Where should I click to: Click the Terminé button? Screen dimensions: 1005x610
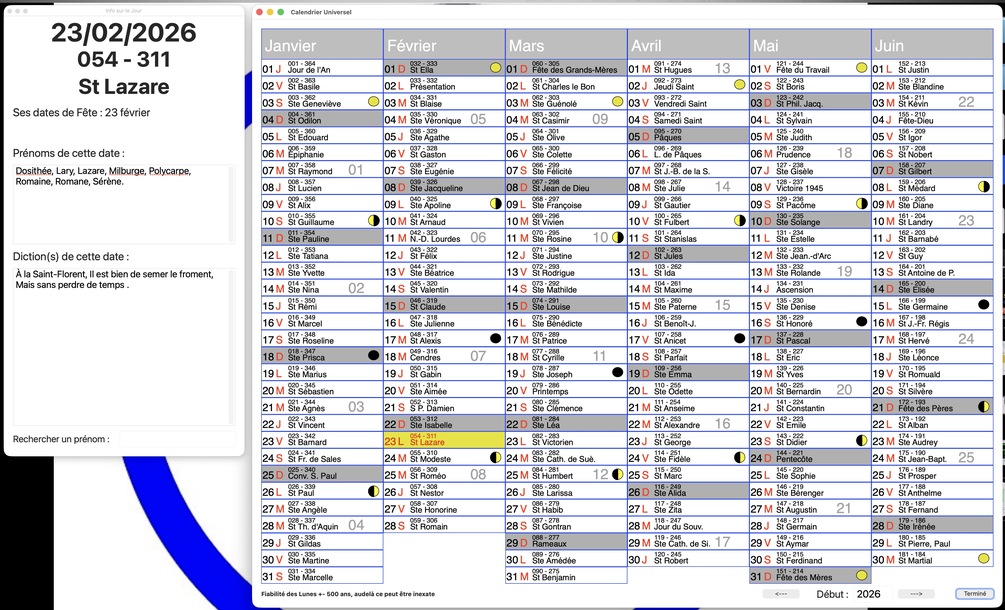point(975,594)
